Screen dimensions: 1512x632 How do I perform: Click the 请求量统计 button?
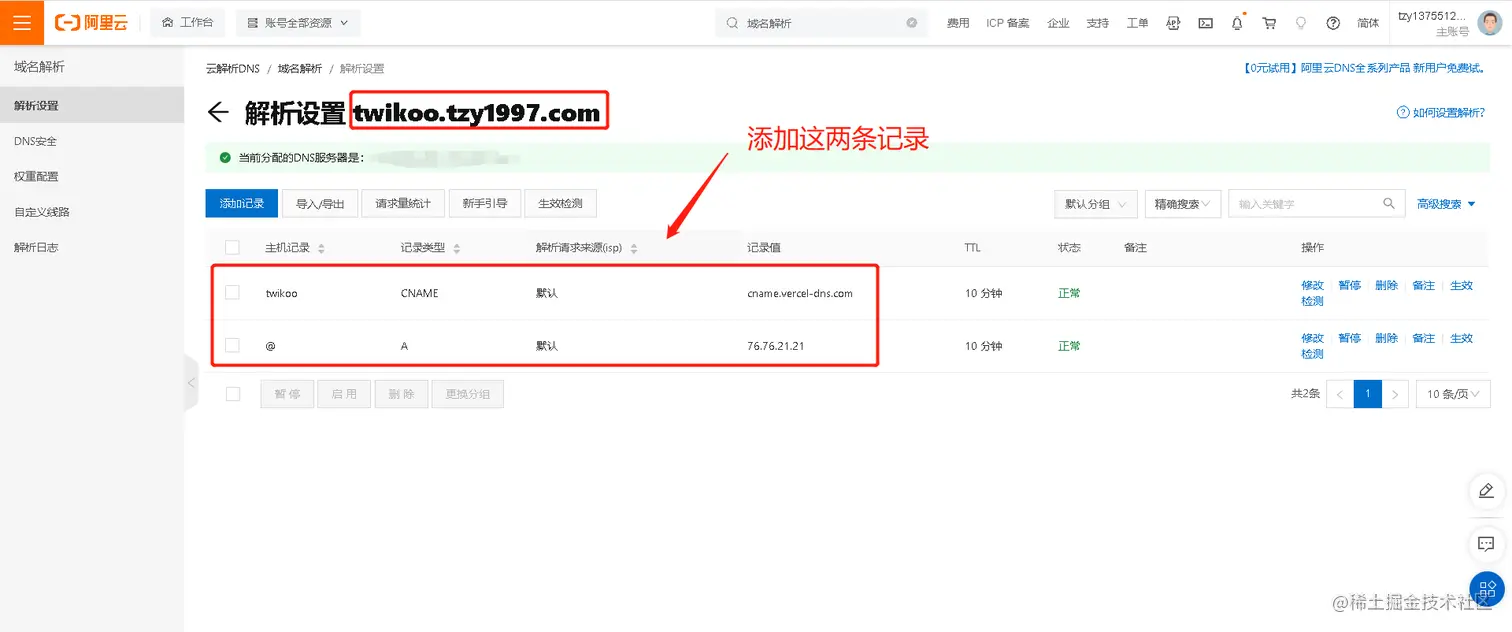click(x=402, y=203)
